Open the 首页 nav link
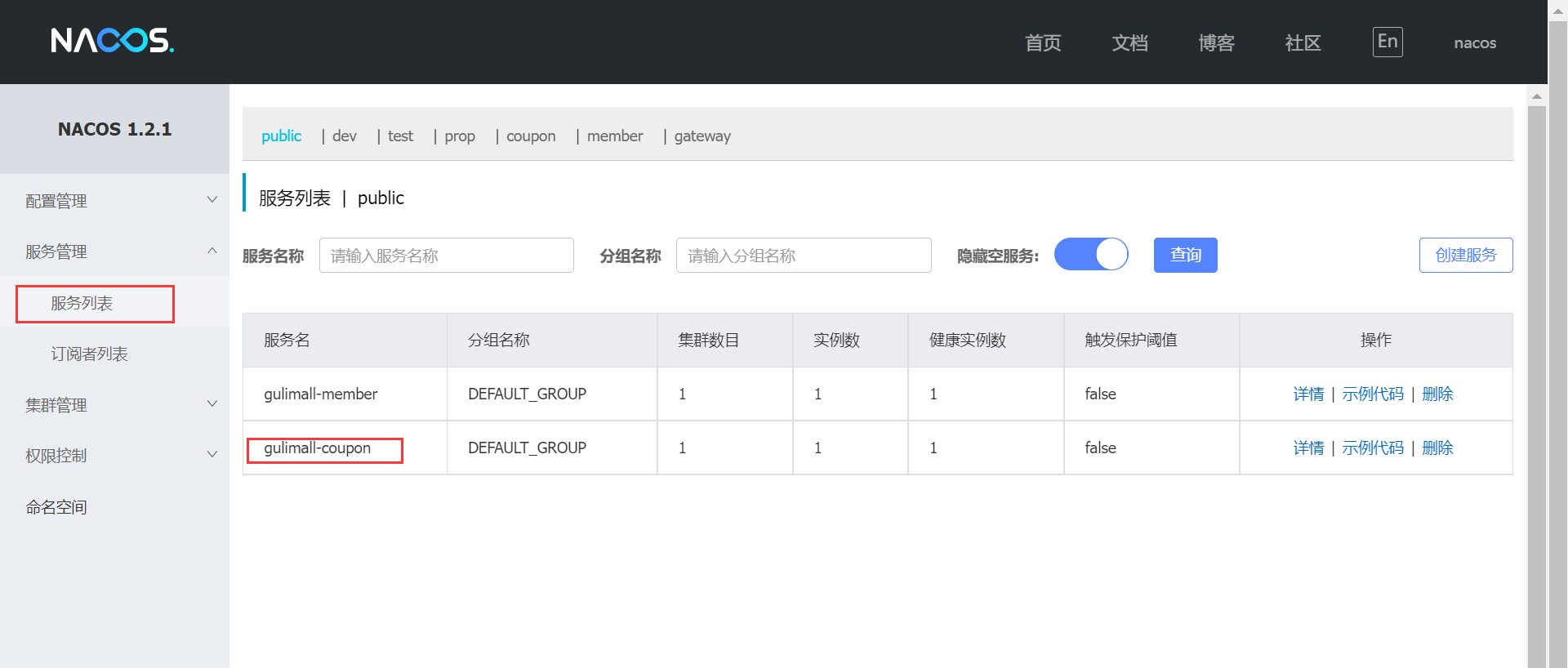Image resolution: width=1568 pixels, height=668 pixels. [x=1043, y=43]
